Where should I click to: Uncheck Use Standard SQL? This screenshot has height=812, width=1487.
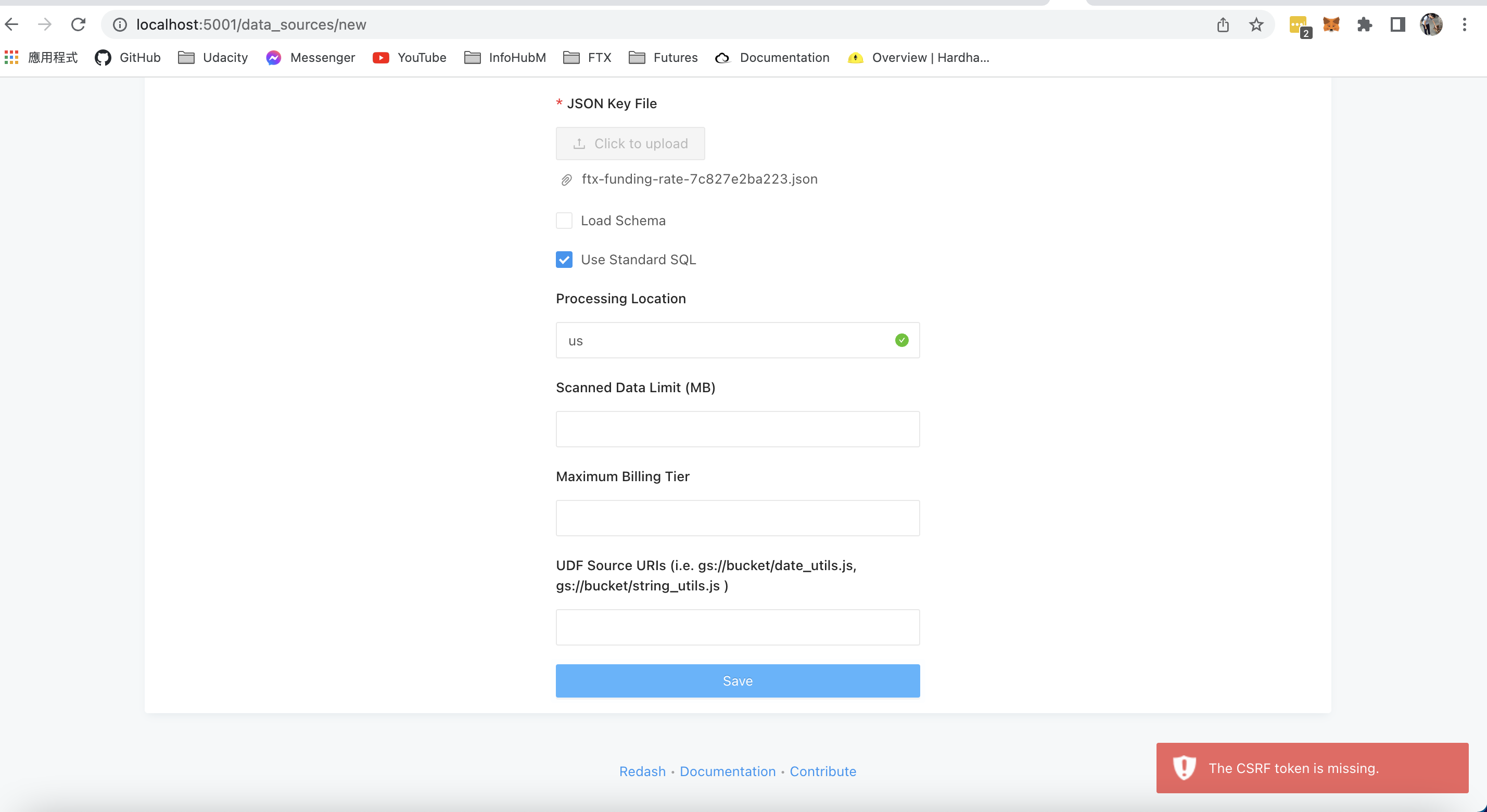pyautogui.click(x=564, y=259)
